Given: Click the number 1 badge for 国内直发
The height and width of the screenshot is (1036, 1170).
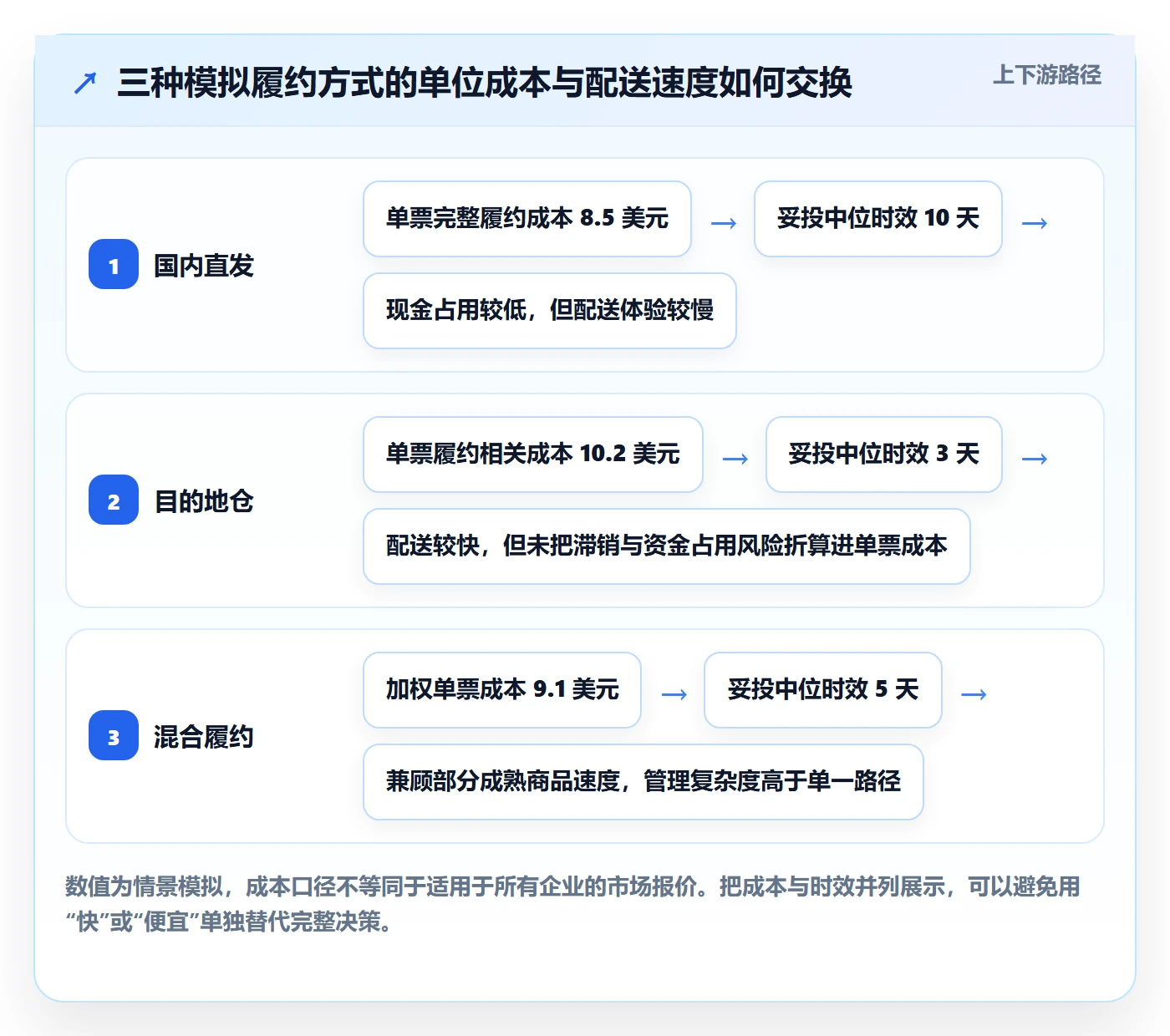Looking at the screenshot, I should point(114,265).
